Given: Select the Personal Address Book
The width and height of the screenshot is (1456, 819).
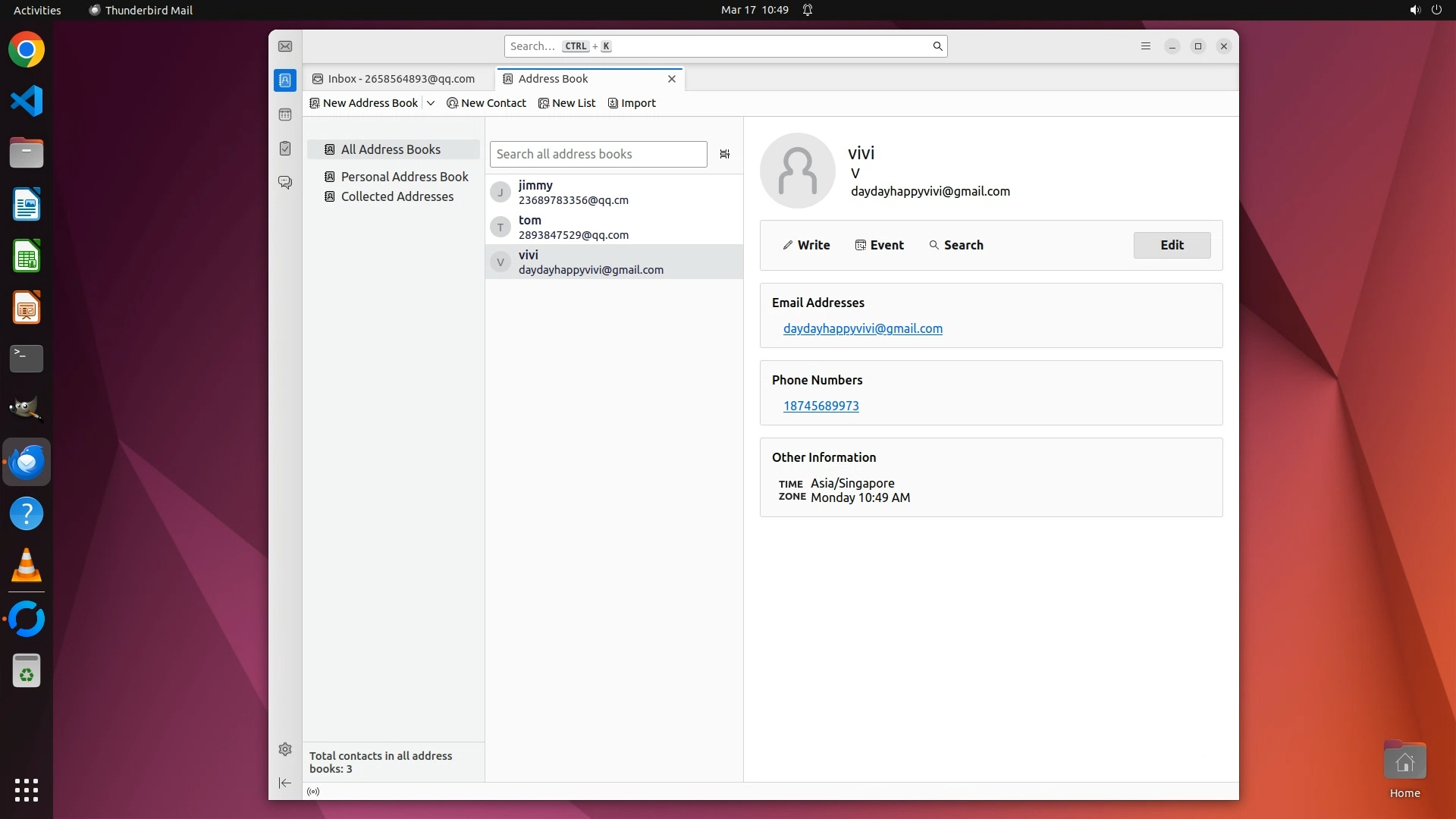Looking at the screenshot, I should pos(404,177).
